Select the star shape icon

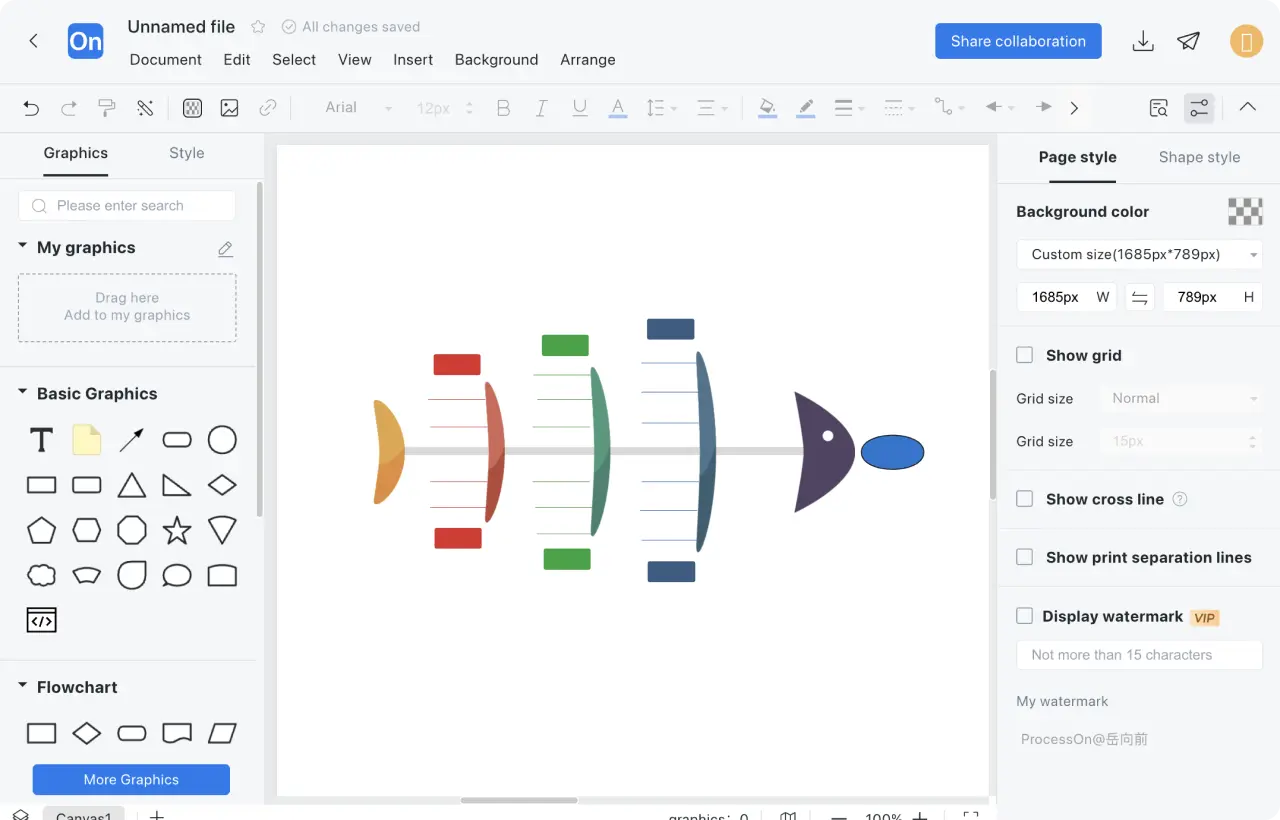point(177,530)
